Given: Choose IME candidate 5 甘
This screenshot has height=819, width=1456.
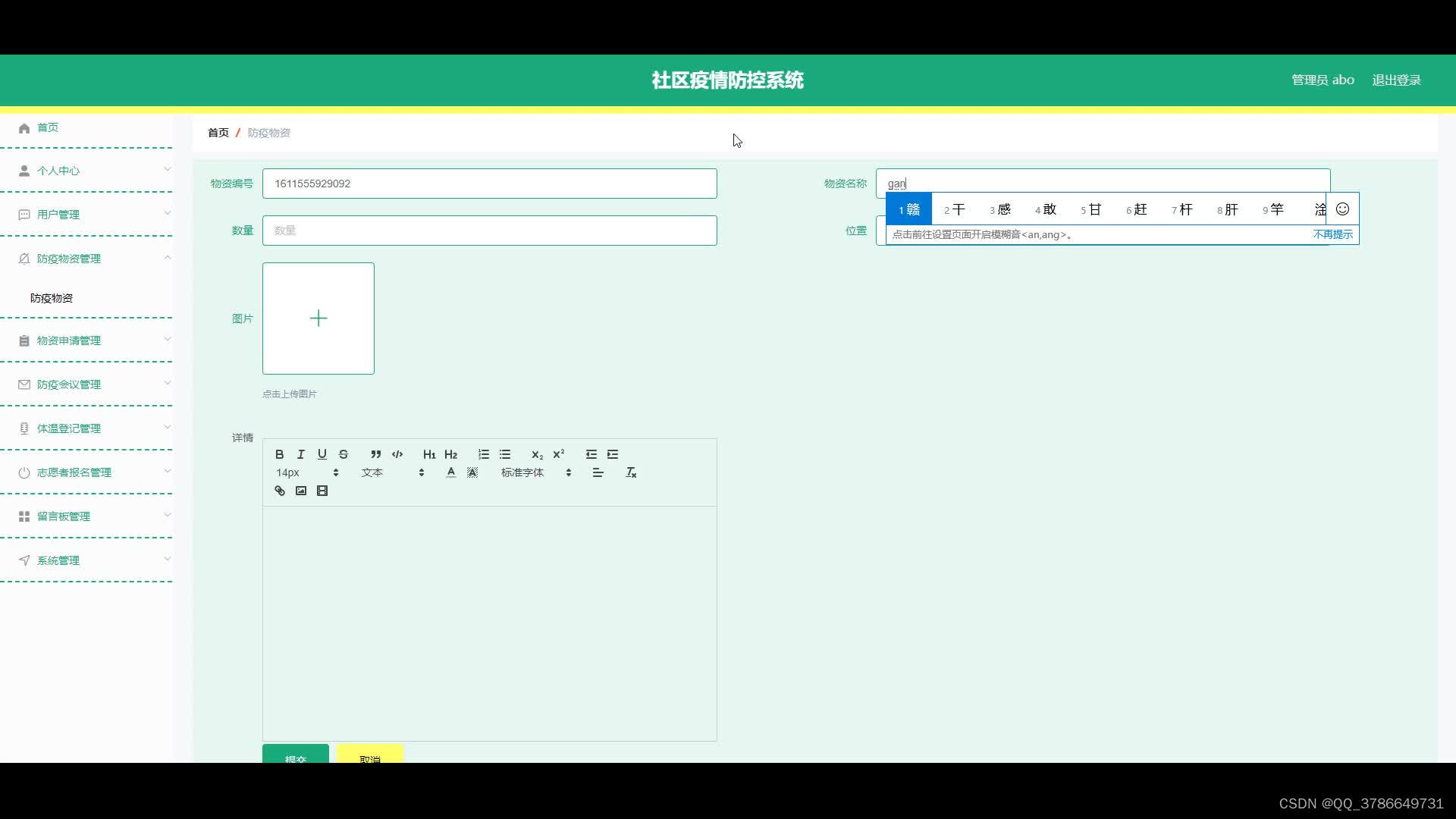Looking at the screenshot, I should (x=1091, y=209).
